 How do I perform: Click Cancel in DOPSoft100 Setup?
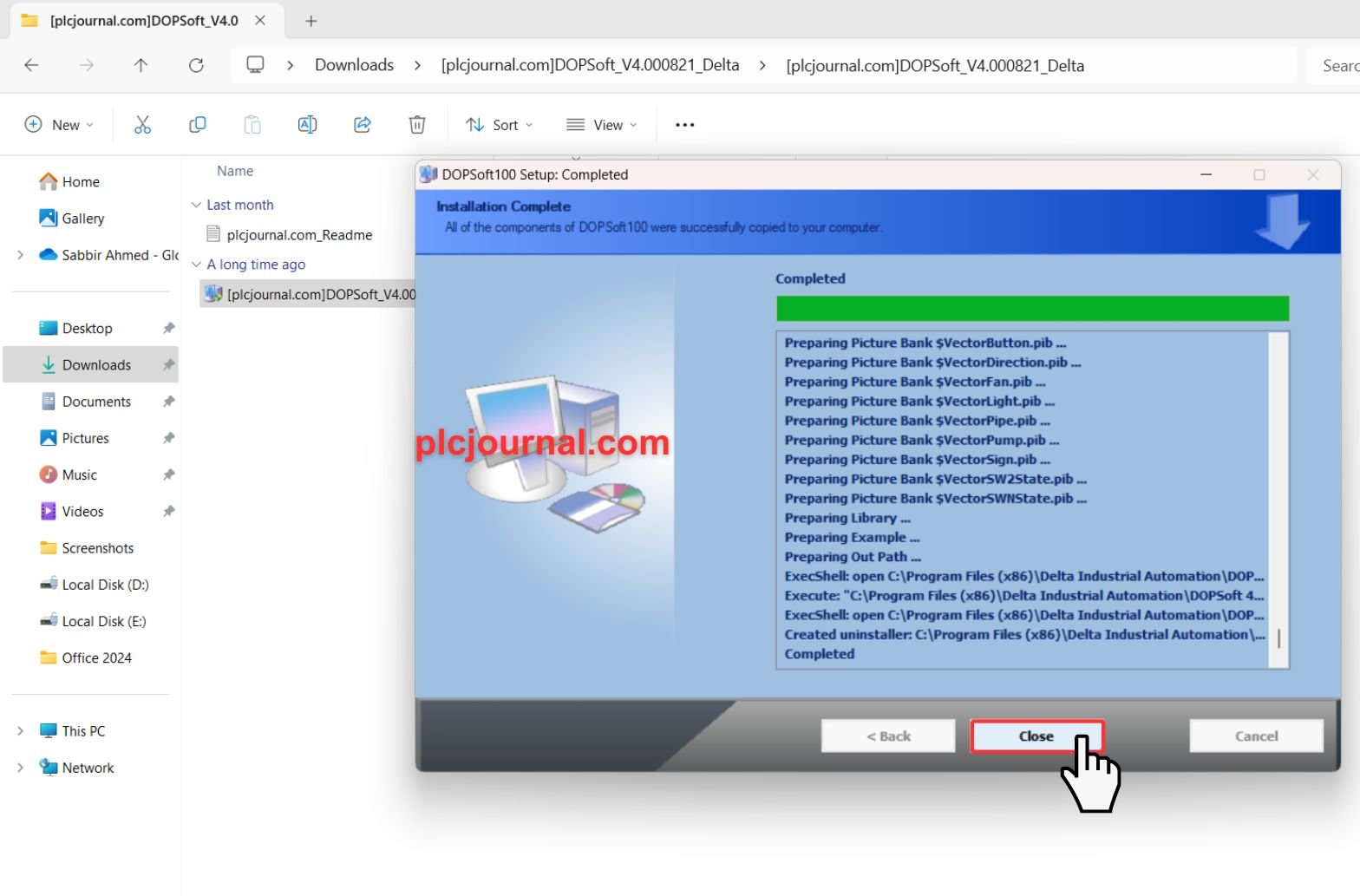1256,736
